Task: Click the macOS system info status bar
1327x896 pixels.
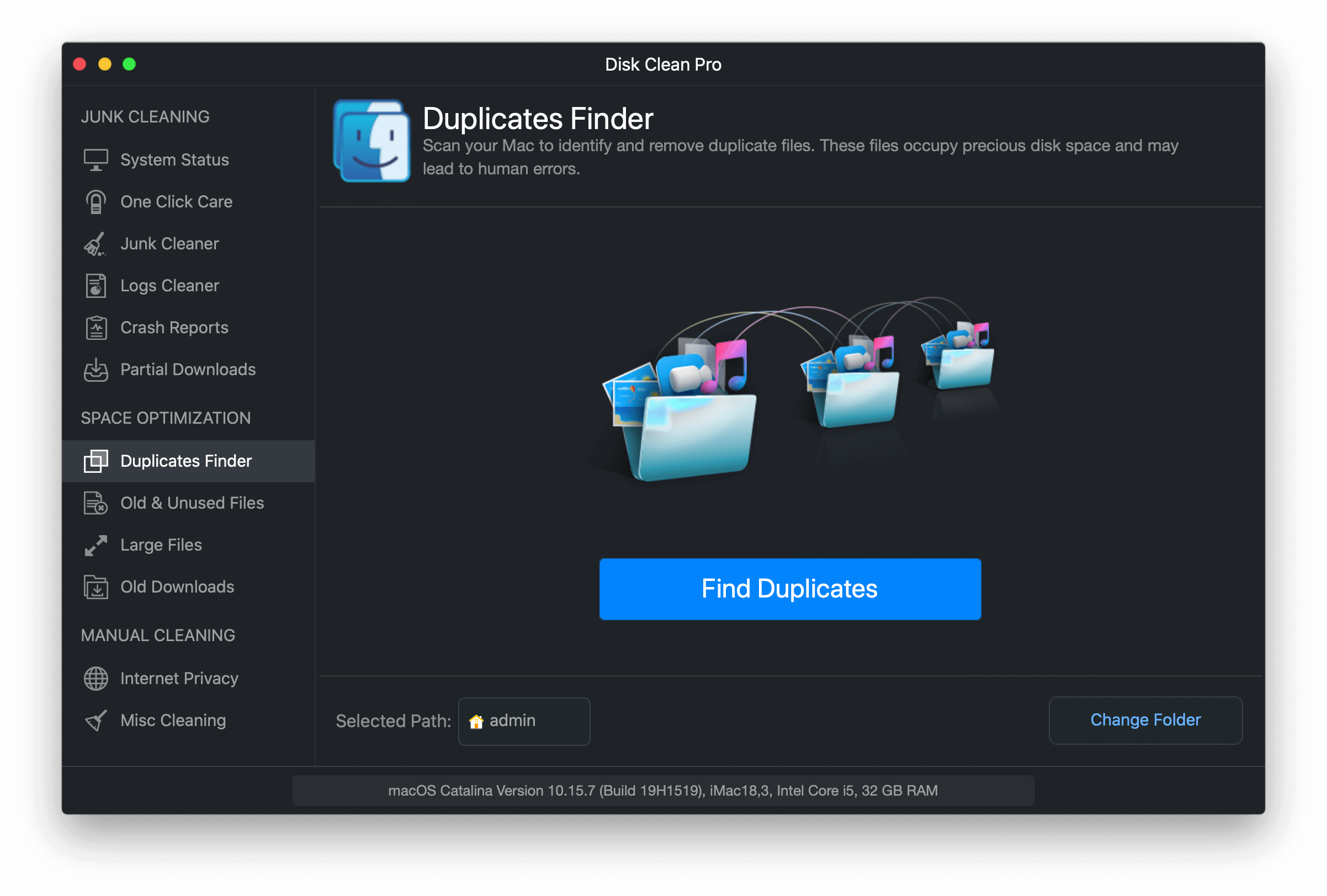Action: (x=662, y=791)
